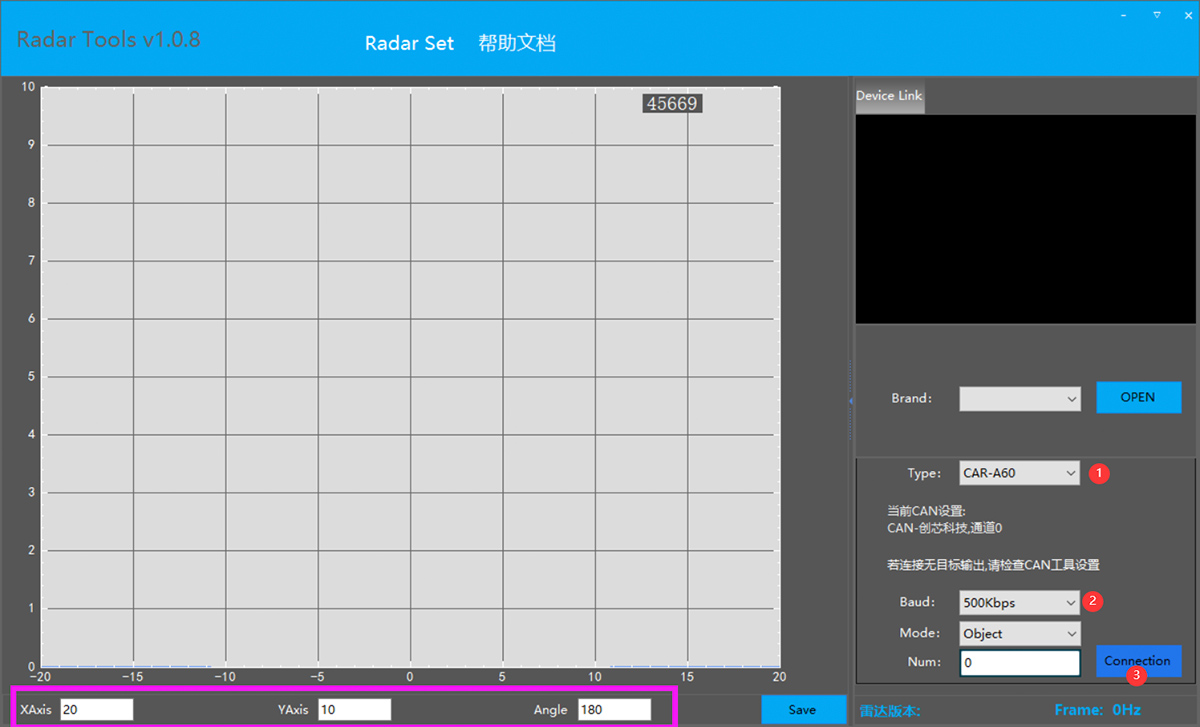This screenshot has width=1200, height=727.
Task: Click the Save button
Action: (802, 709)
